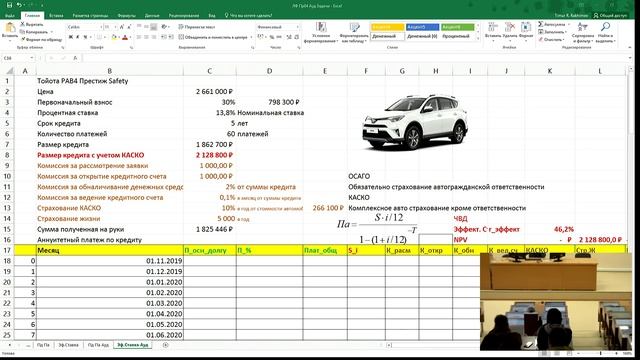Screen dimensions: 640x360
Task: Toggle bold formatting Ж
Action: tap(71, 37)
